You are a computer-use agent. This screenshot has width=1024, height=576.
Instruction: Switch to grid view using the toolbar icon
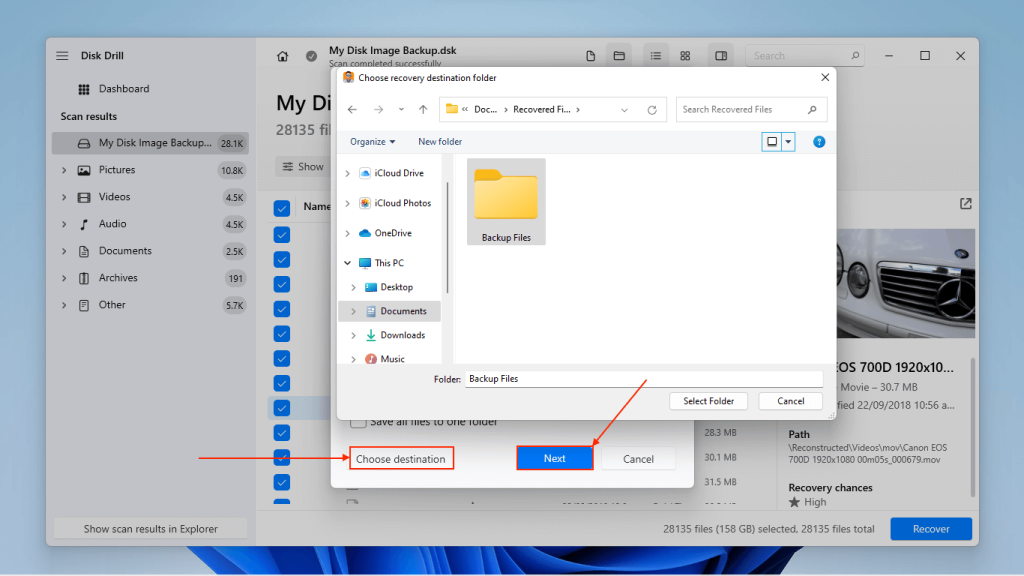coord(685,56)
